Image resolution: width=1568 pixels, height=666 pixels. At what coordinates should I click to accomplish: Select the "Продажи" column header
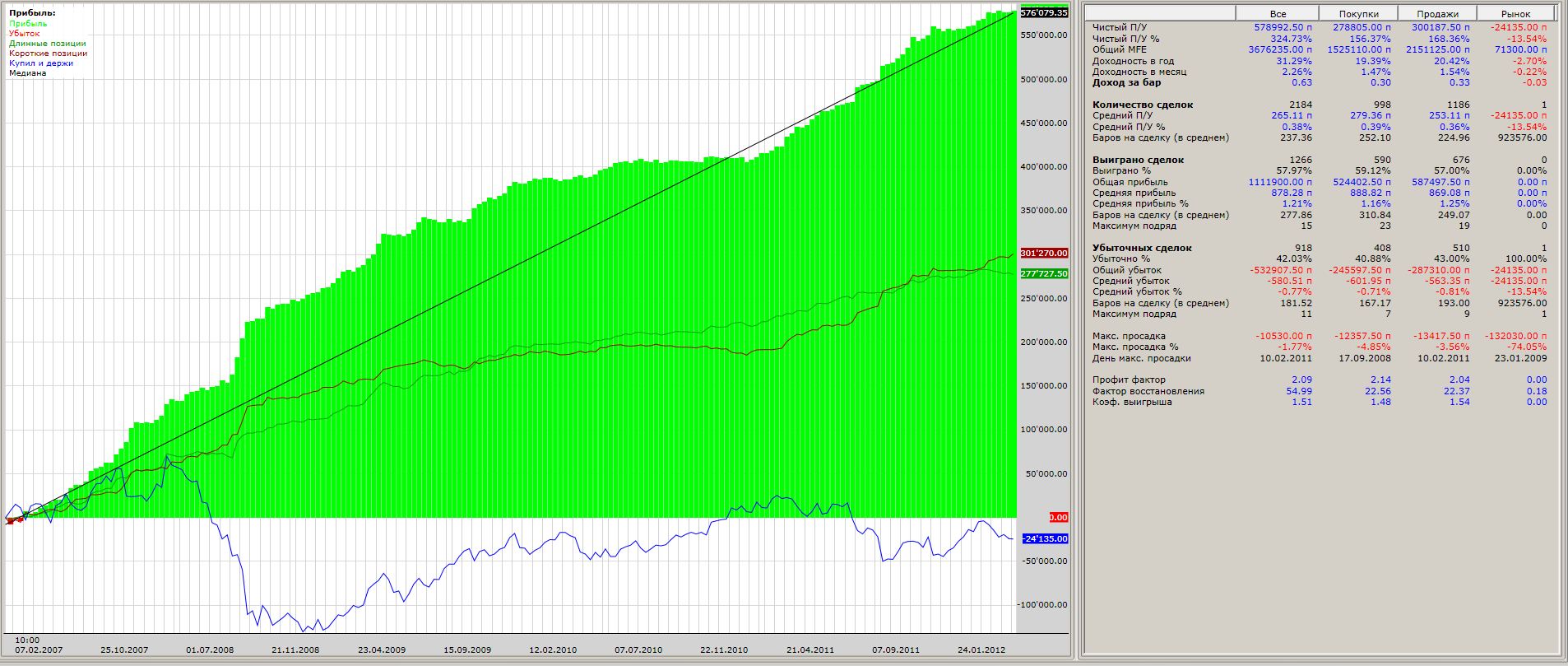click(x=1437, y=13)
